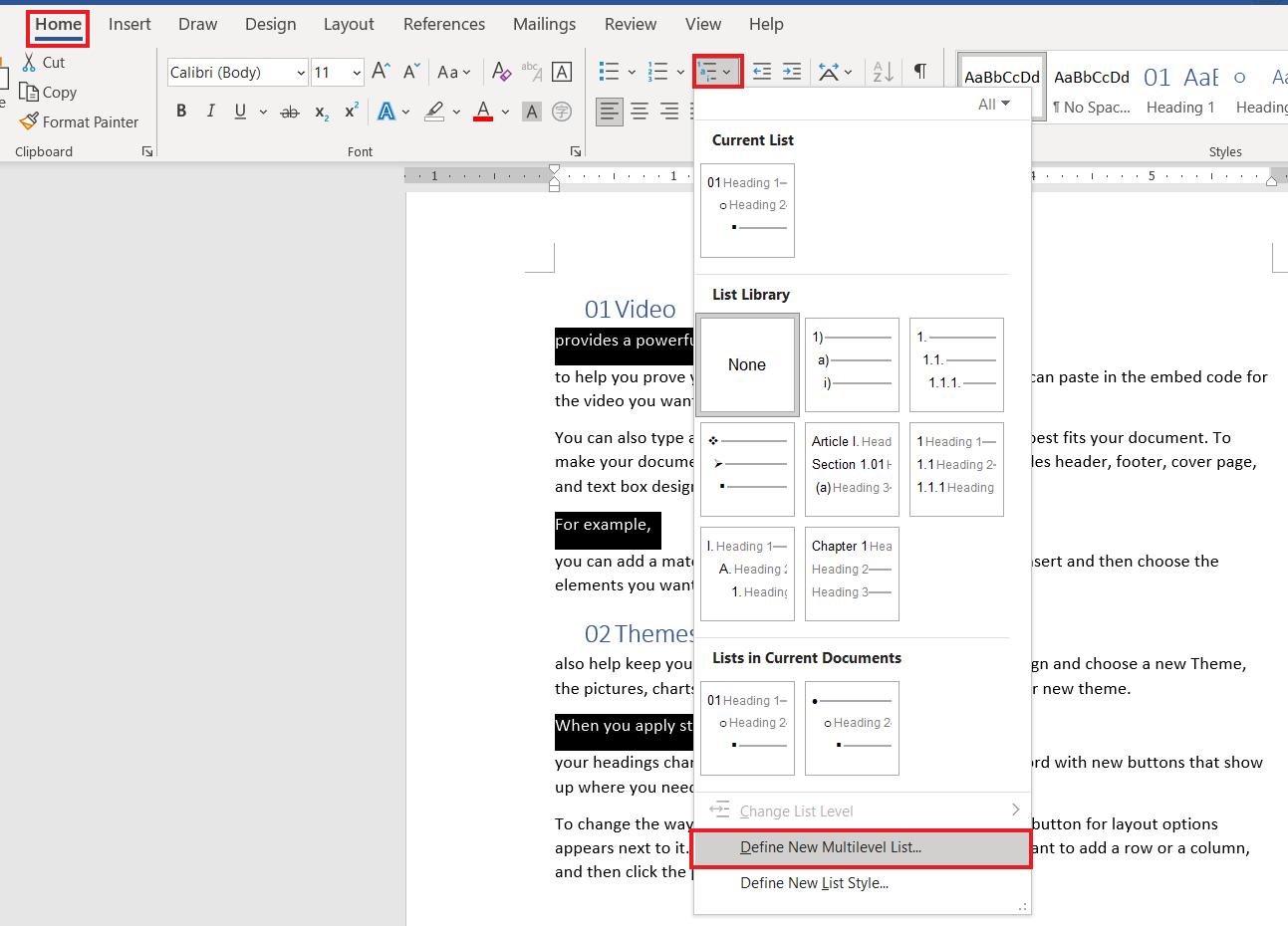Select the None list thumbnail in List Library
Viewport: 1288px width, 926px height.
747,365
